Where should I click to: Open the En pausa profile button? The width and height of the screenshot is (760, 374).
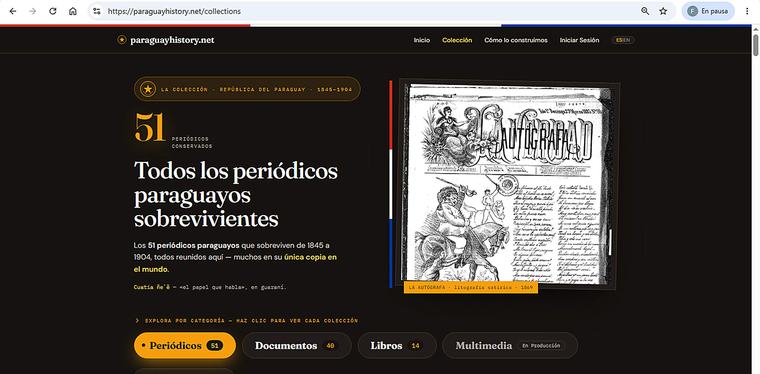coord(708,11)
